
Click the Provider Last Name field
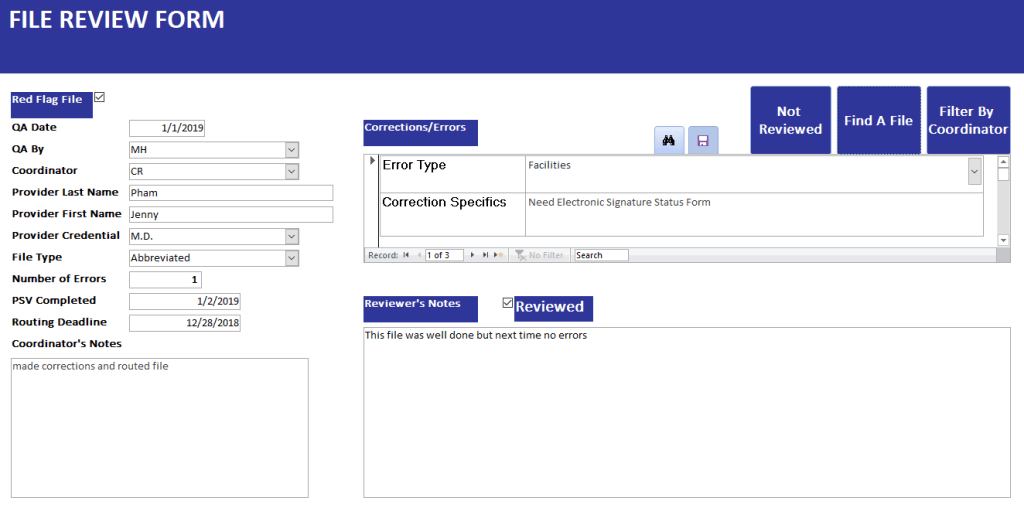tap(230, 193)
